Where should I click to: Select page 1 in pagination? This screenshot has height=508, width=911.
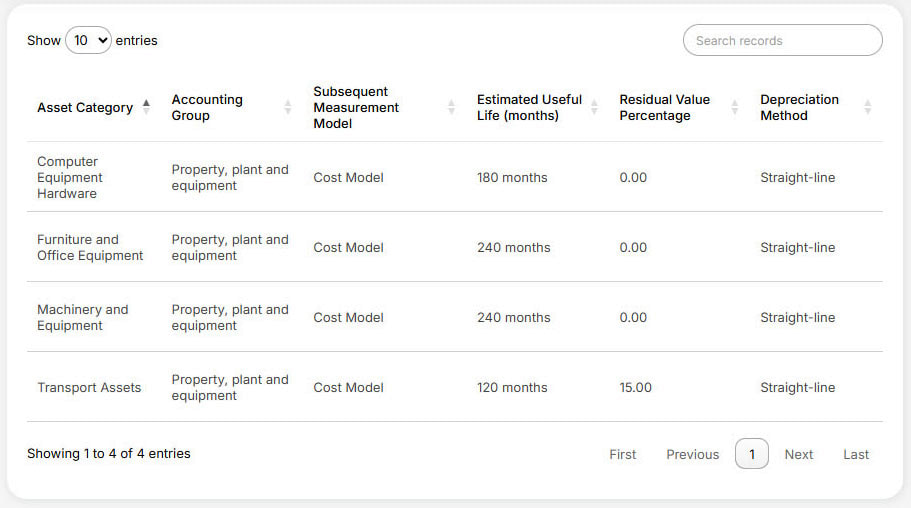click(x=751, y=454)
